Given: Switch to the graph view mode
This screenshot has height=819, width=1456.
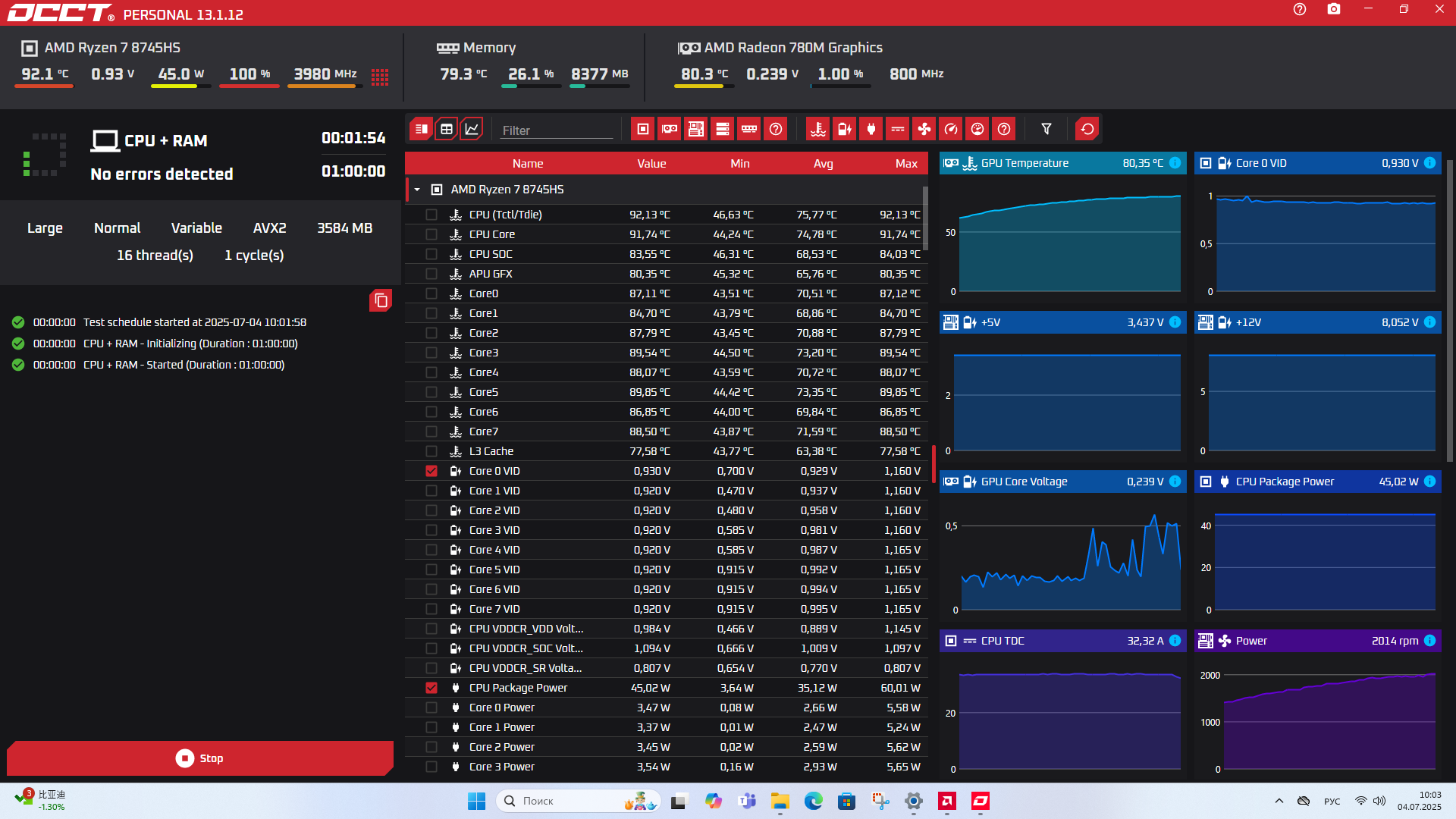Looking at the screenshot, I should 472,129.
